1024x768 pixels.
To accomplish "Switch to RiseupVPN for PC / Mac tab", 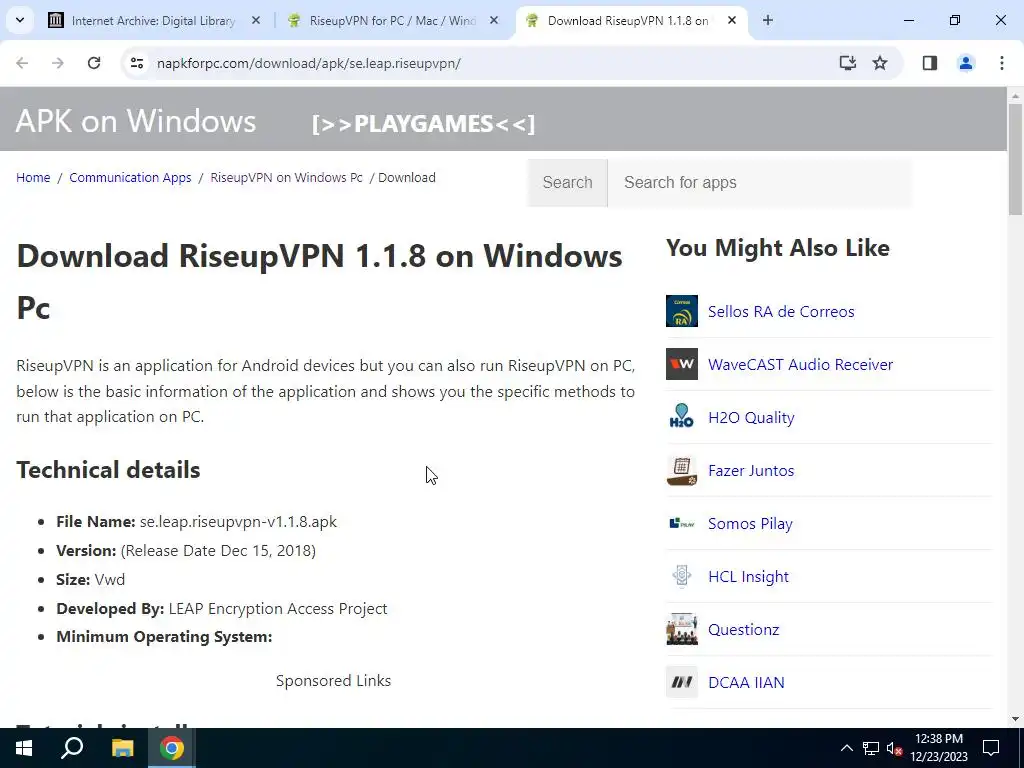I will pos(392,21).
